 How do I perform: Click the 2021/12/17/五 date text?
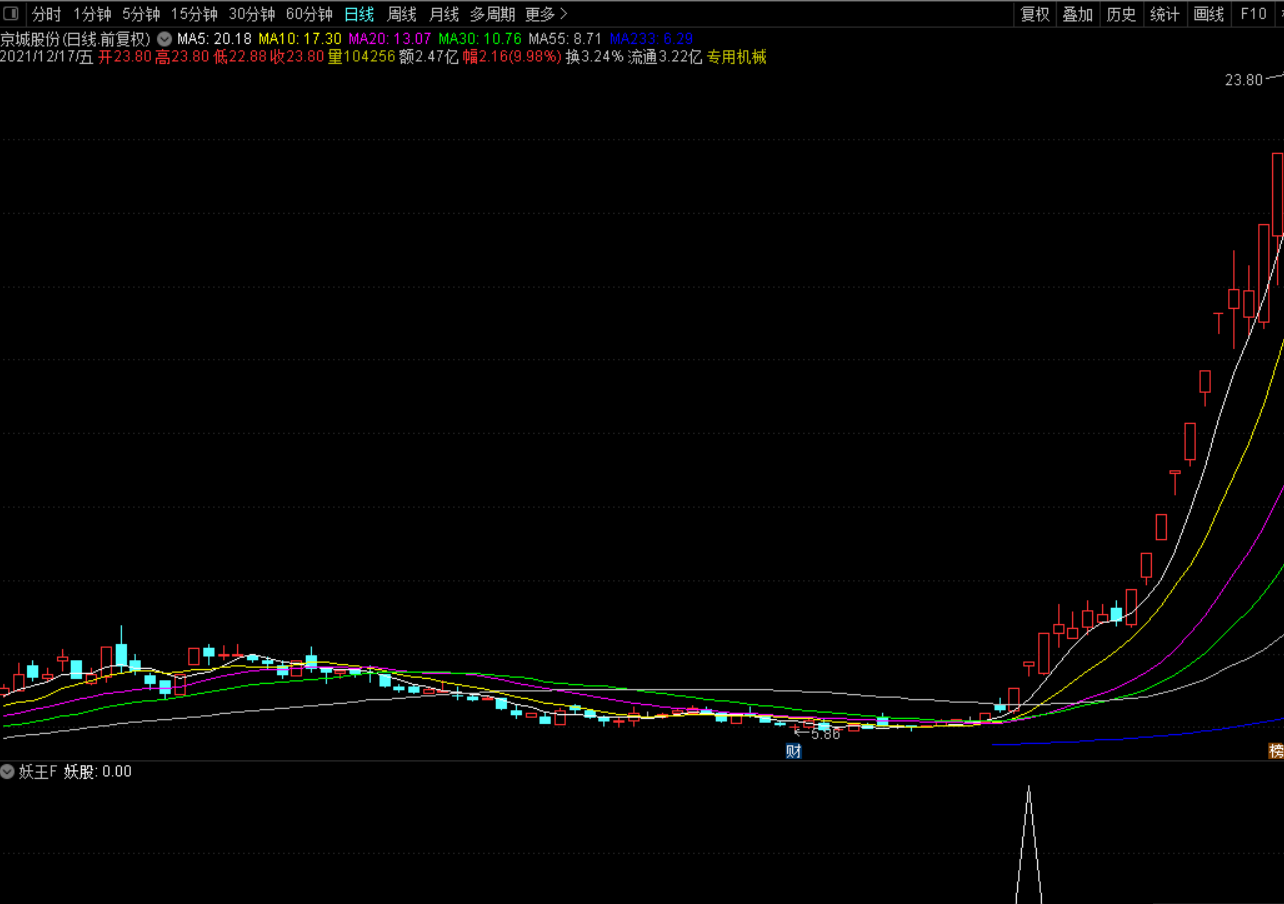point(47,57)
